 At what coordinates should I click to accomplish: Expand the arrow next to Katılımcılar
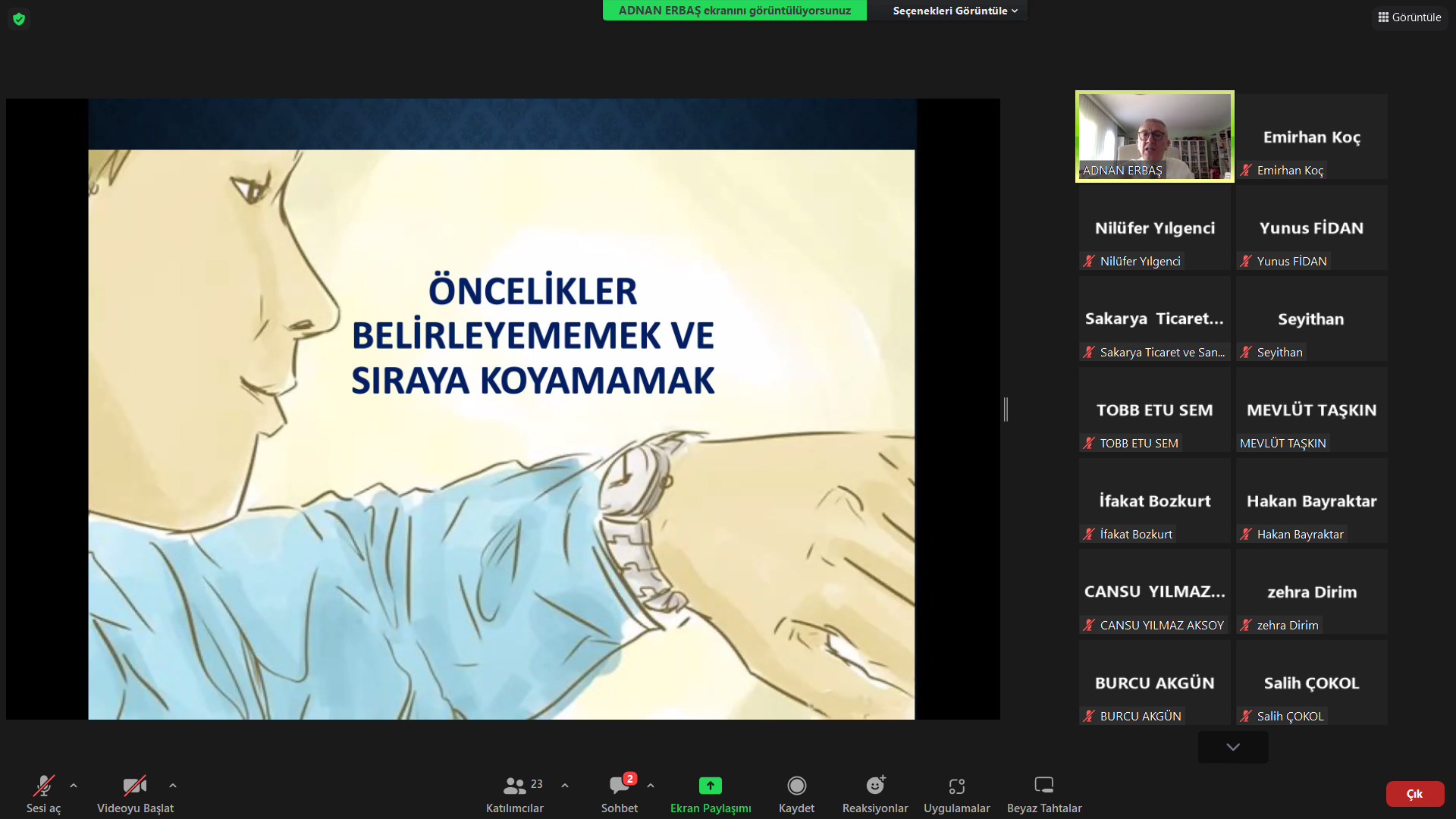point(565,786)
